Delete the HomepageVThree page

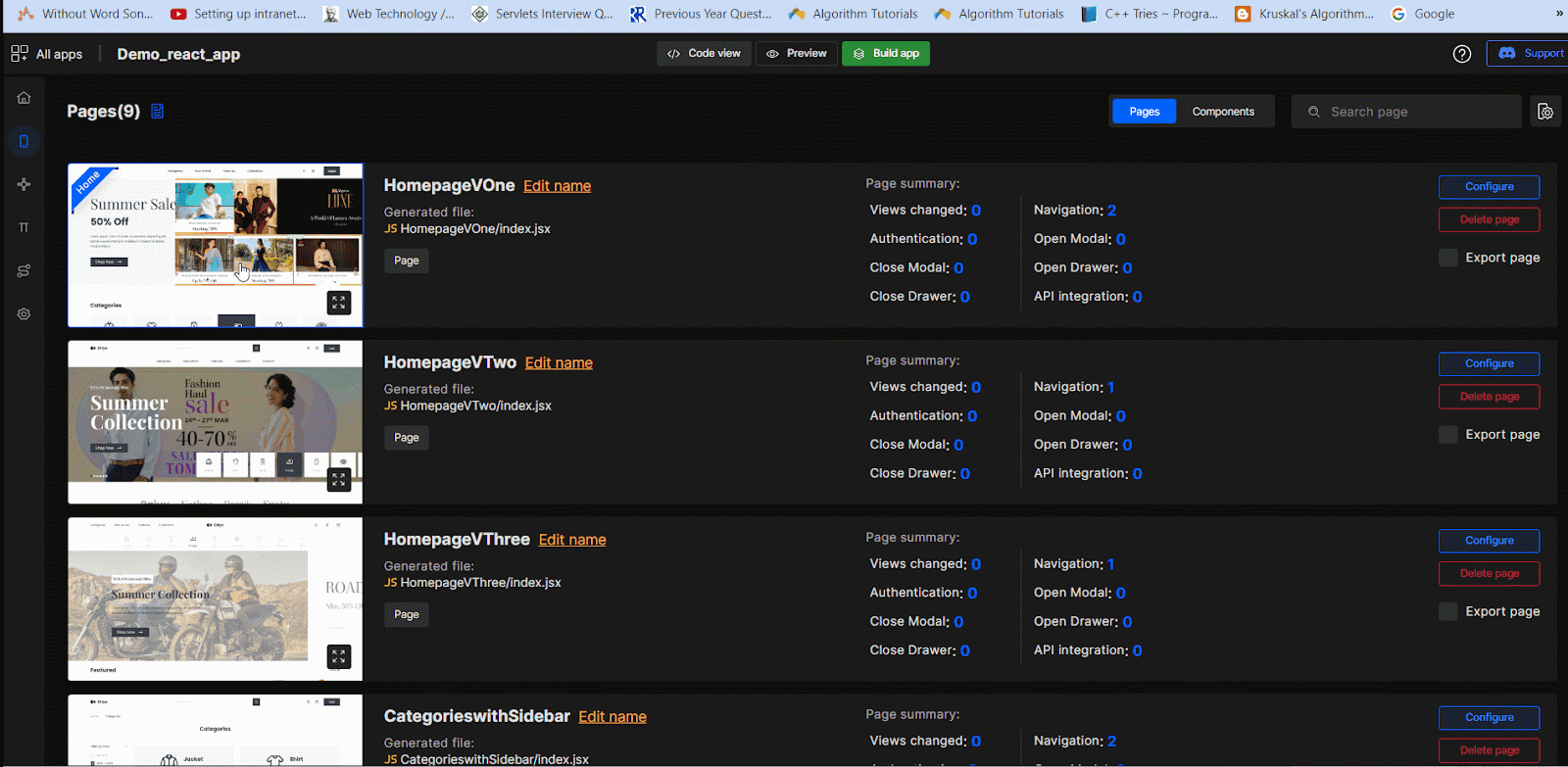click(1489, 573)
